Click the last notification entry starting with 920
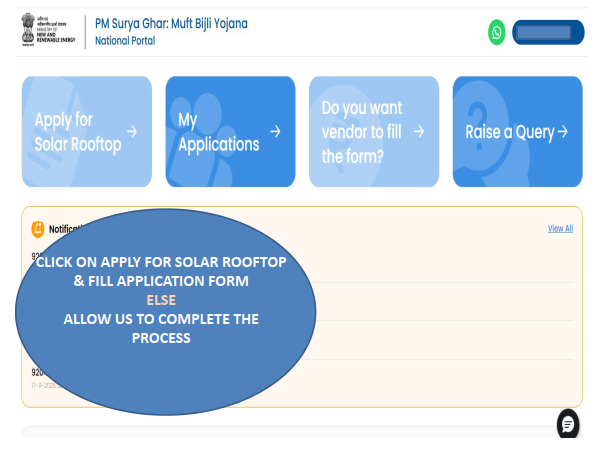604x454 pixels. click(36, 372)
